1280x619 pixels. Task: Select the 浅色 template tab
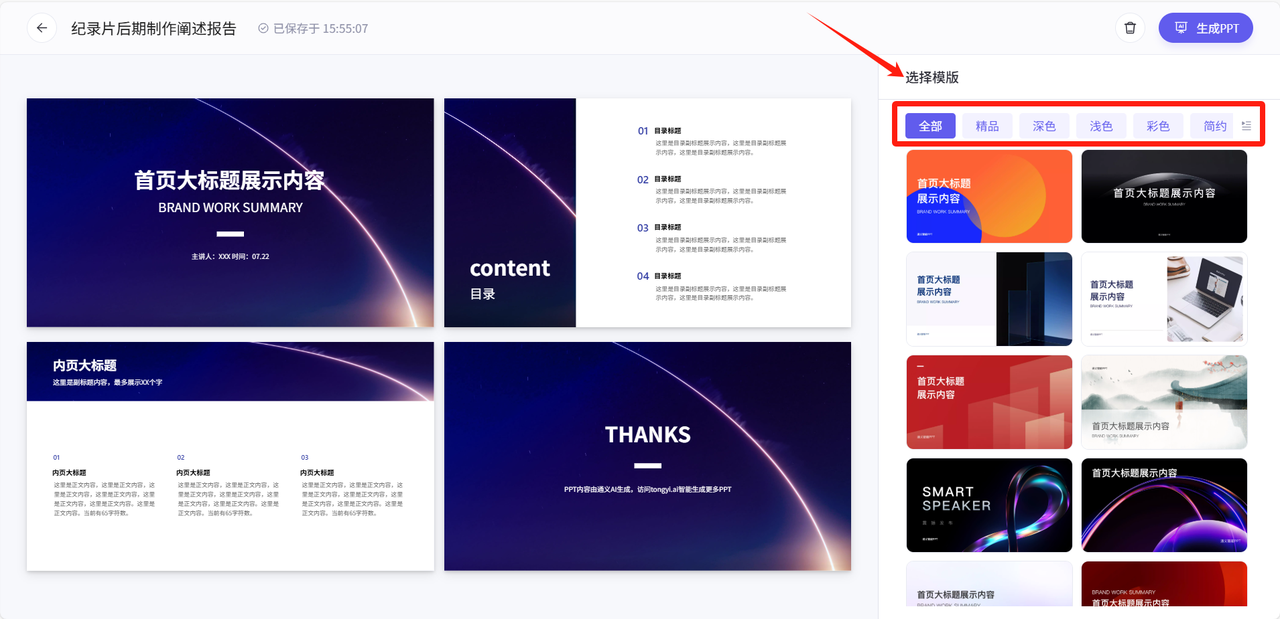point(1101,126)
